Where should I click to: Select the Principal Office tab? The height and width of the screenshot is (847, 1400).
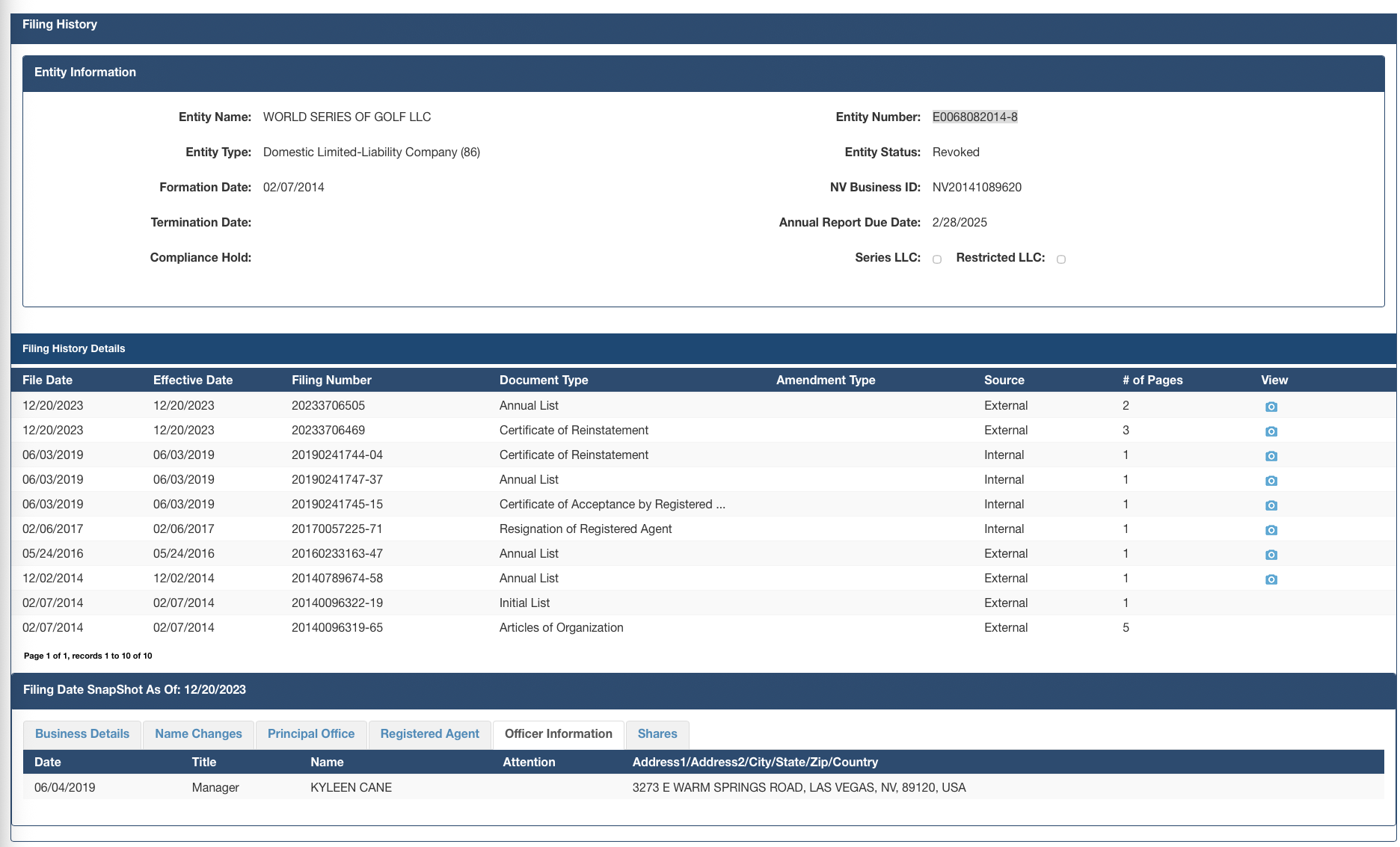tap(311, 734)
